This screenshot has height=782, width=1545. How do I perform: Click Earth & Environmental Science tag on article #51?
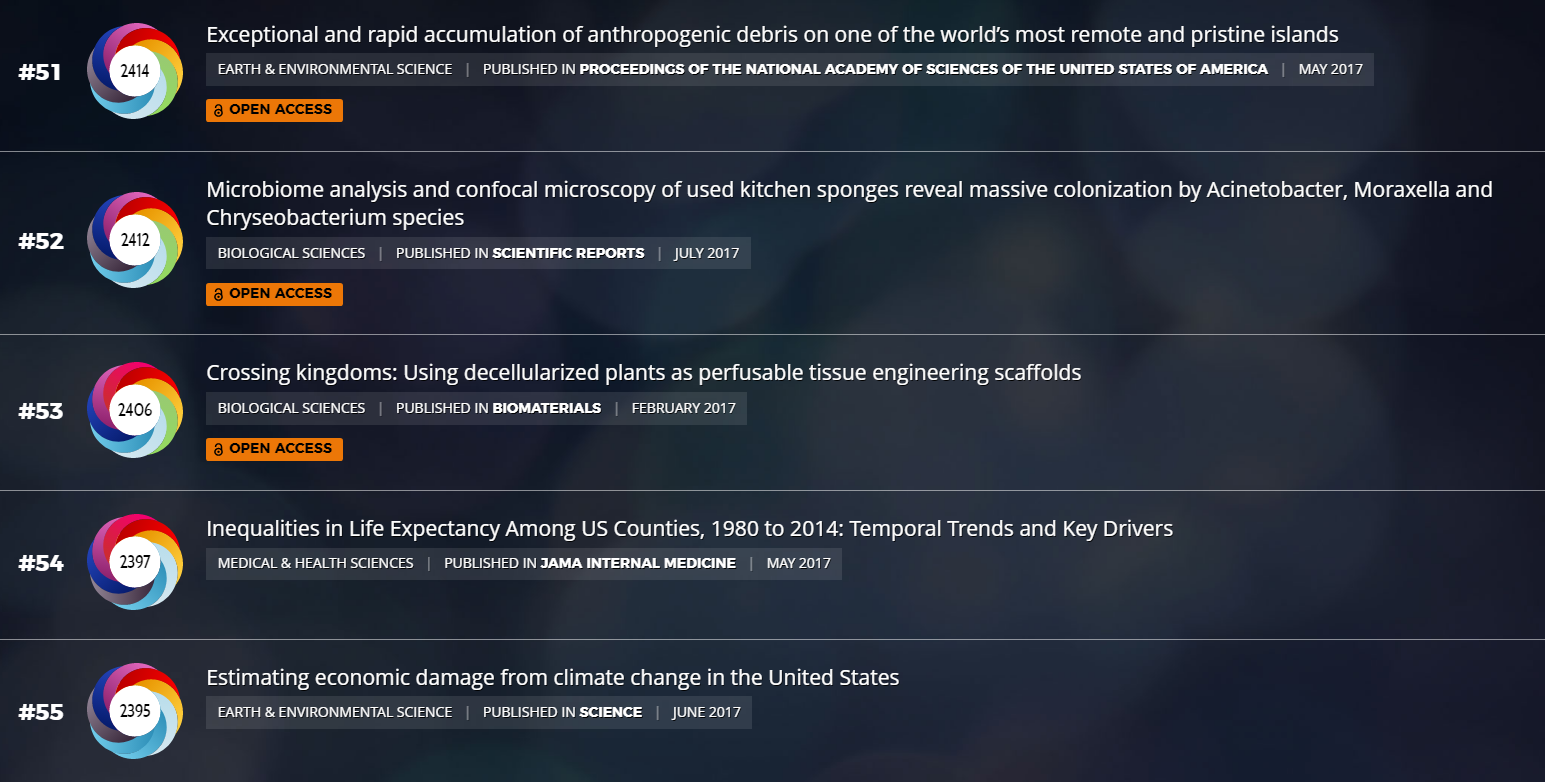coord(335,69)
